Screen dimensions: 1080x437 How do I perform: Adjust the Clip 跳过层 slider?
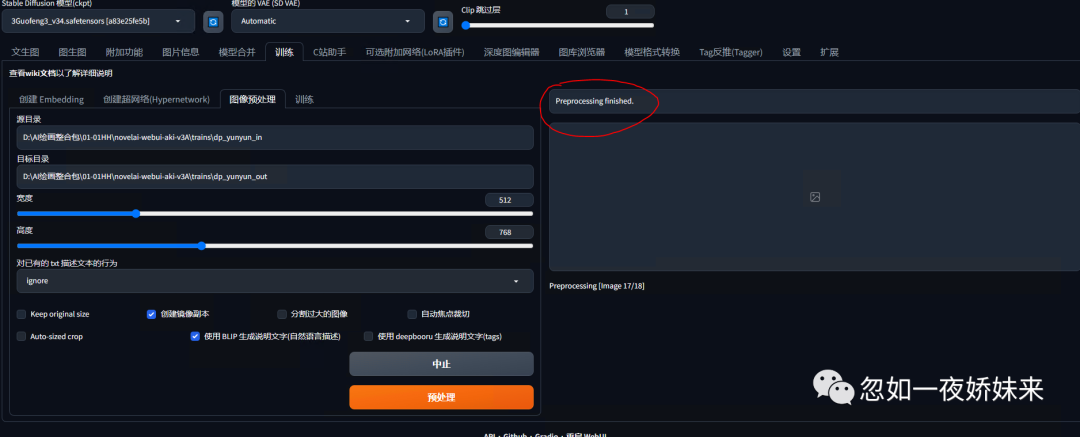coord(559,26)
